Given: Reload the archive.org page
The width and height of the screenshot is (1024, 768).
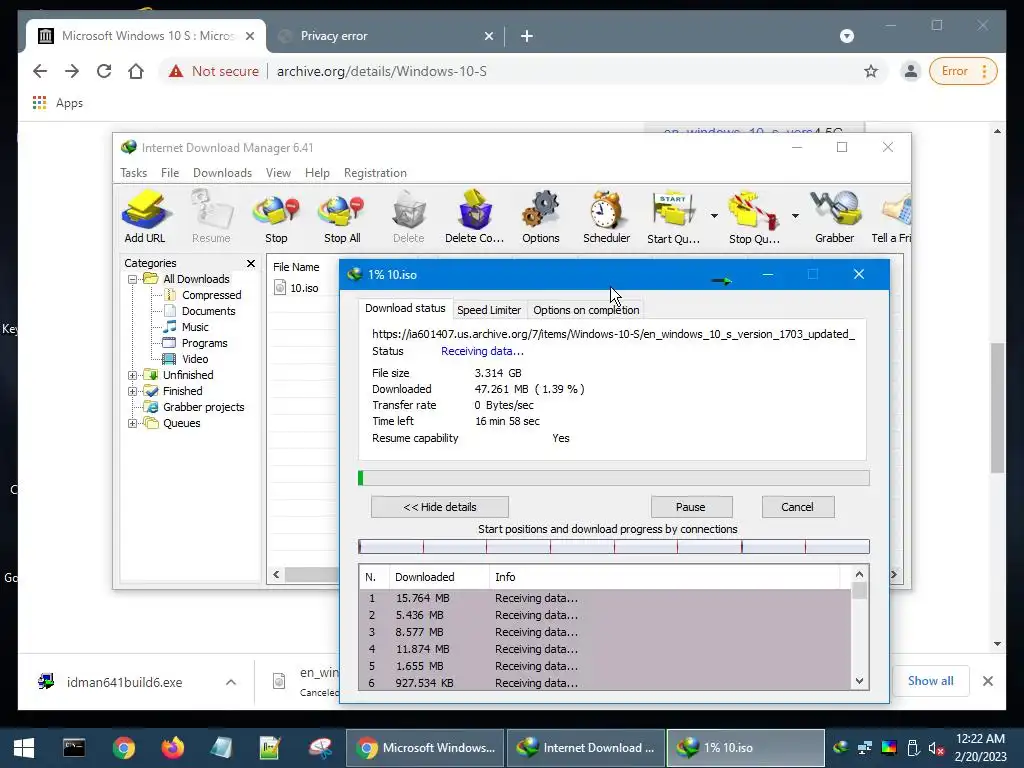Looking at the screenshot, I should click(x=104, y=71).
